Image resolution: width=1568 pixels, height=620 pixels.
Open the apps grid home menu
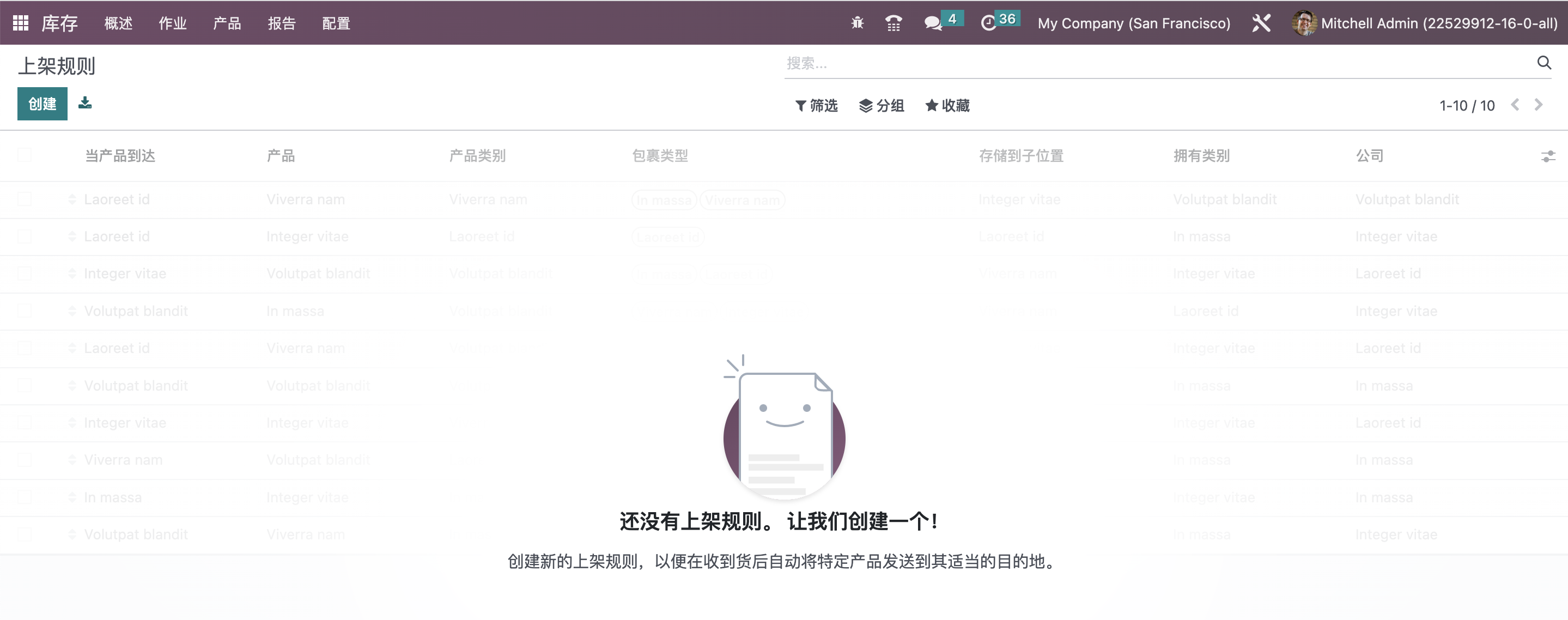point(21,23)
